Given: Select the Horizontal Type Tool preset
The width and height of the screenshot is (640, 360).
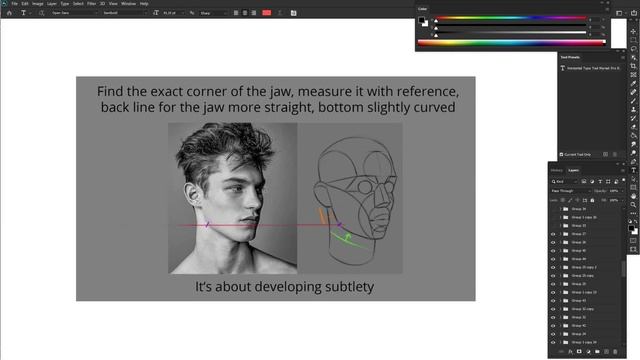Looking at the screenshot, I should [591, 68].
